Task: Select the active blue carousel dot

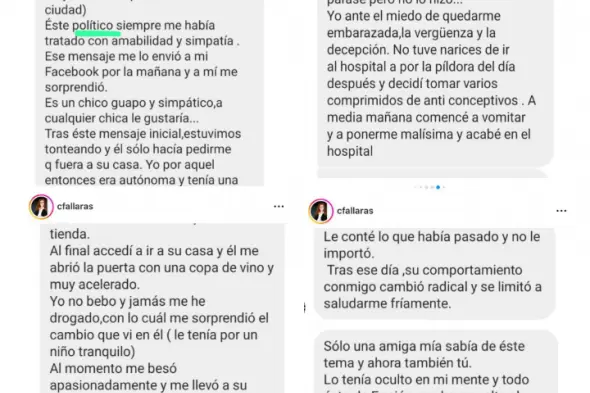Action: [438, 187]
